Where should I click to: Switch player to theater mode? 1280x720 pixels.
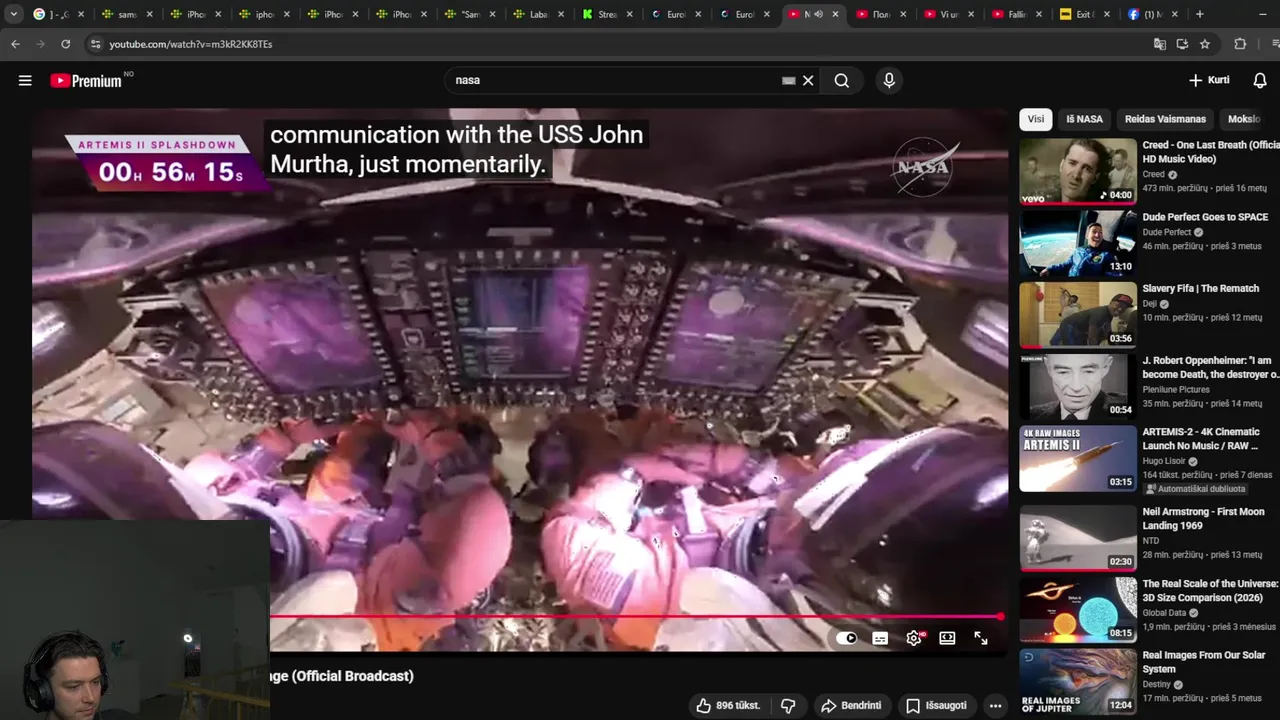tap(947, 638)
